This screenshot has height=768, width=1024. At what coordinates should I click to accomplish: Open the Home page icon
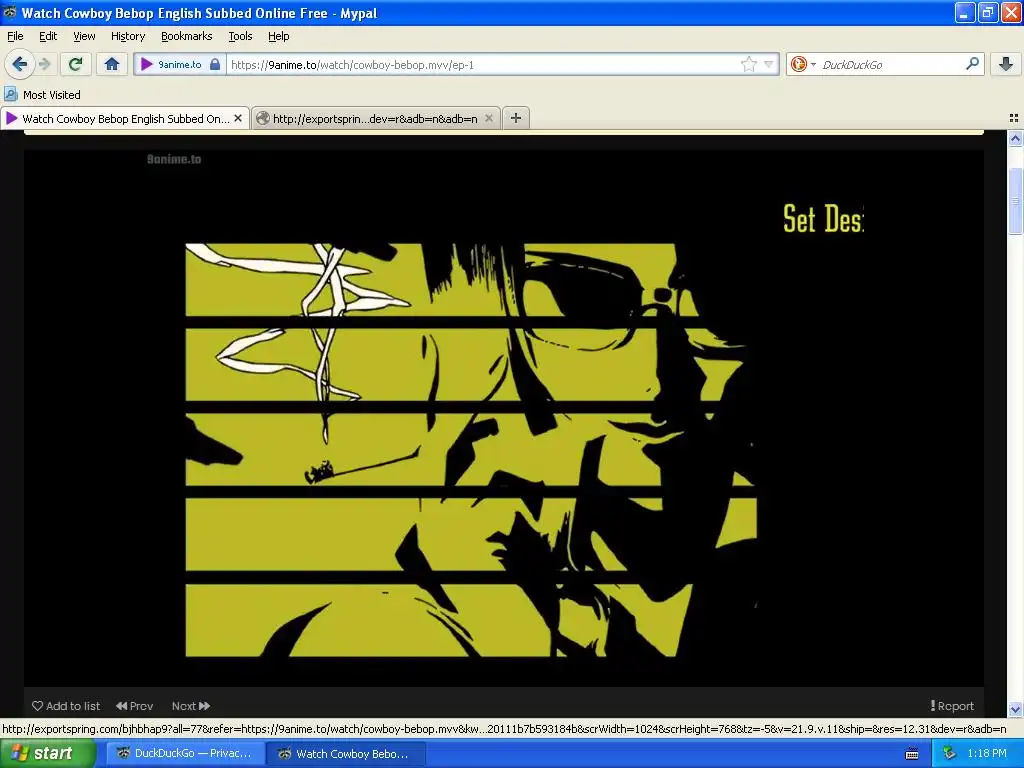coord(112,64)
